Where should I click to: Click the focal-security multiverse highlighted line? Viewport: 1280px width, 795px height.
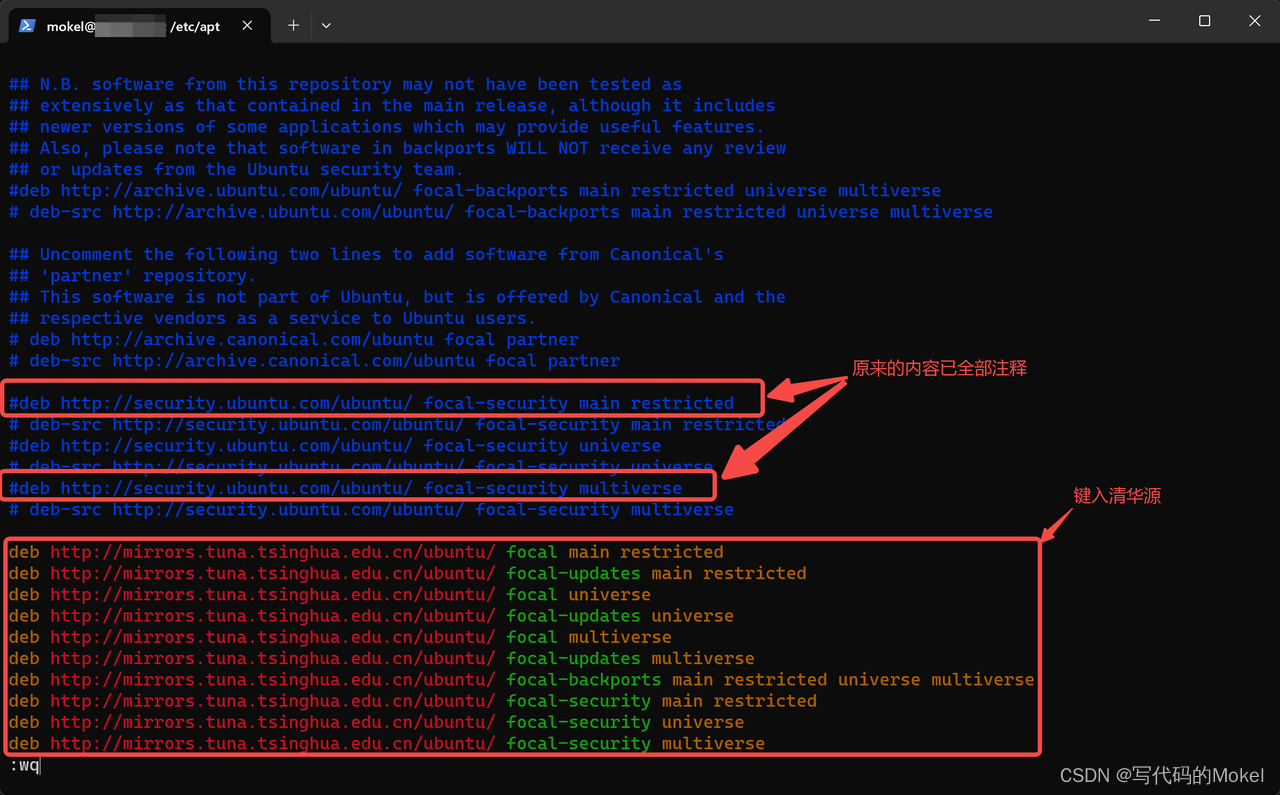(355, 488)
